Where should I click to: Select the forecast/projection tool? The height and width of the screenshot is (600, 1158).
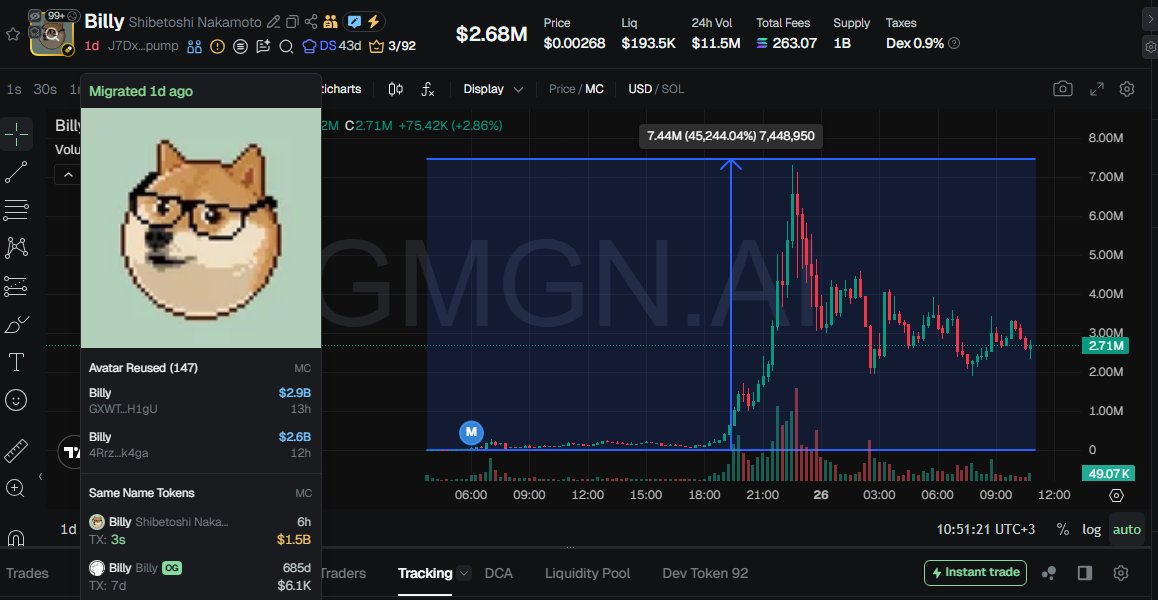tap(16, 286)
